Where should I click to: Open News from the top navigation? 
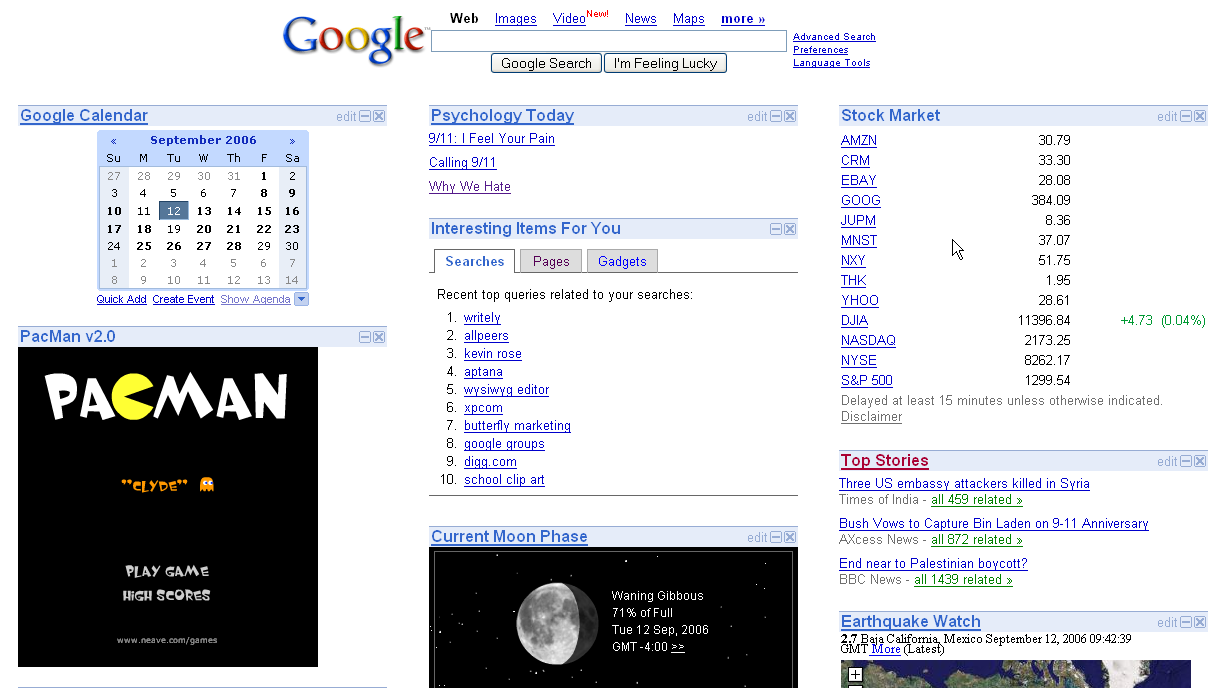pyautogui.click(x=641, y=19)
